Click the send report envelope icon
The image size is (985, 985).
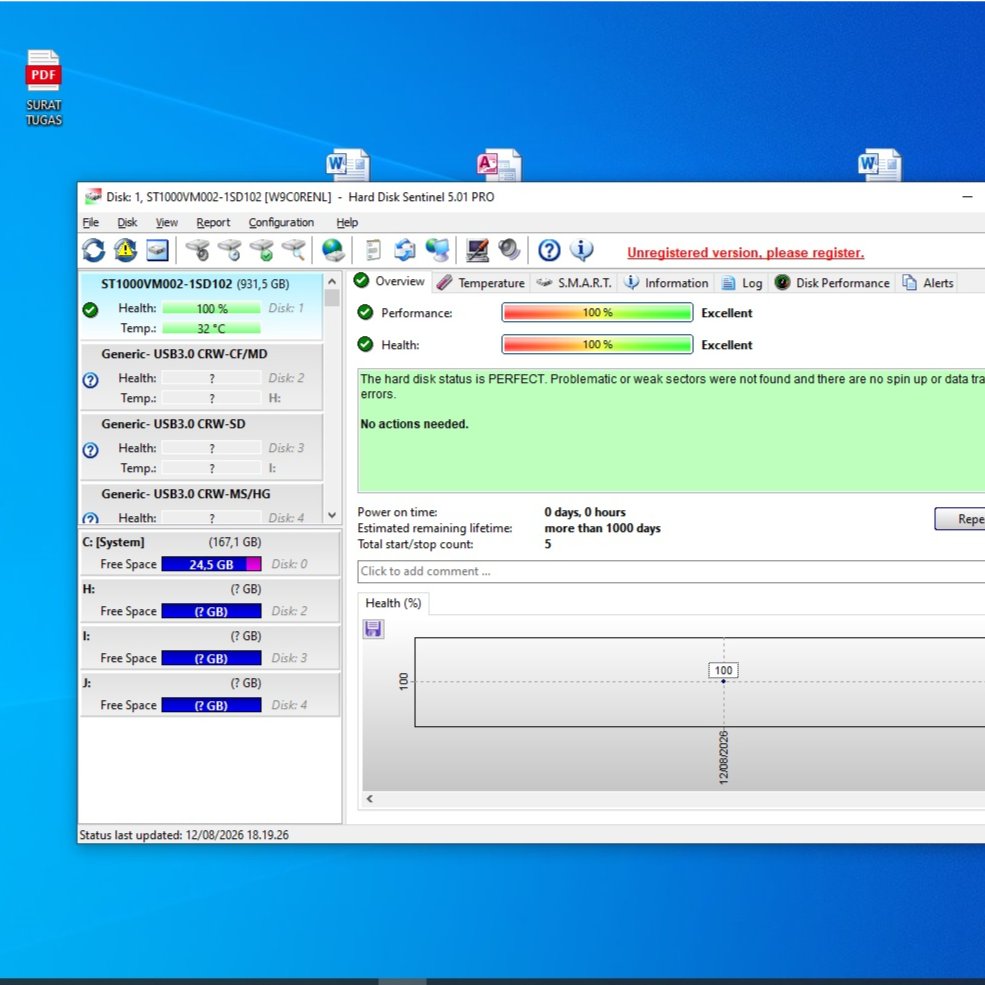click(x=405, y=251)
